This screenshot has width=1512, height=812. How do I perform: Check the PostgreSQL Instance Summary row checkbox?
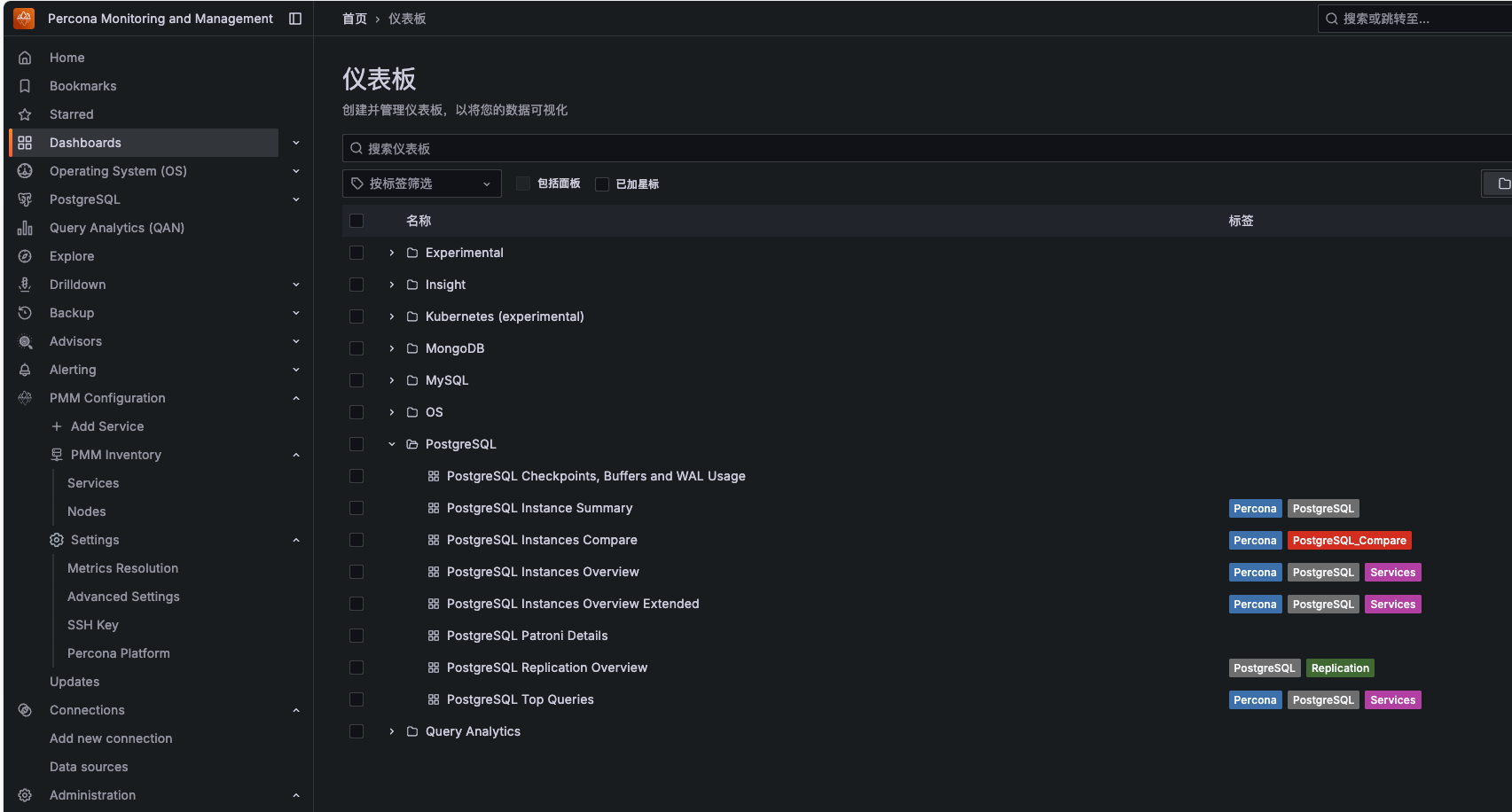[x=356, y=508]
